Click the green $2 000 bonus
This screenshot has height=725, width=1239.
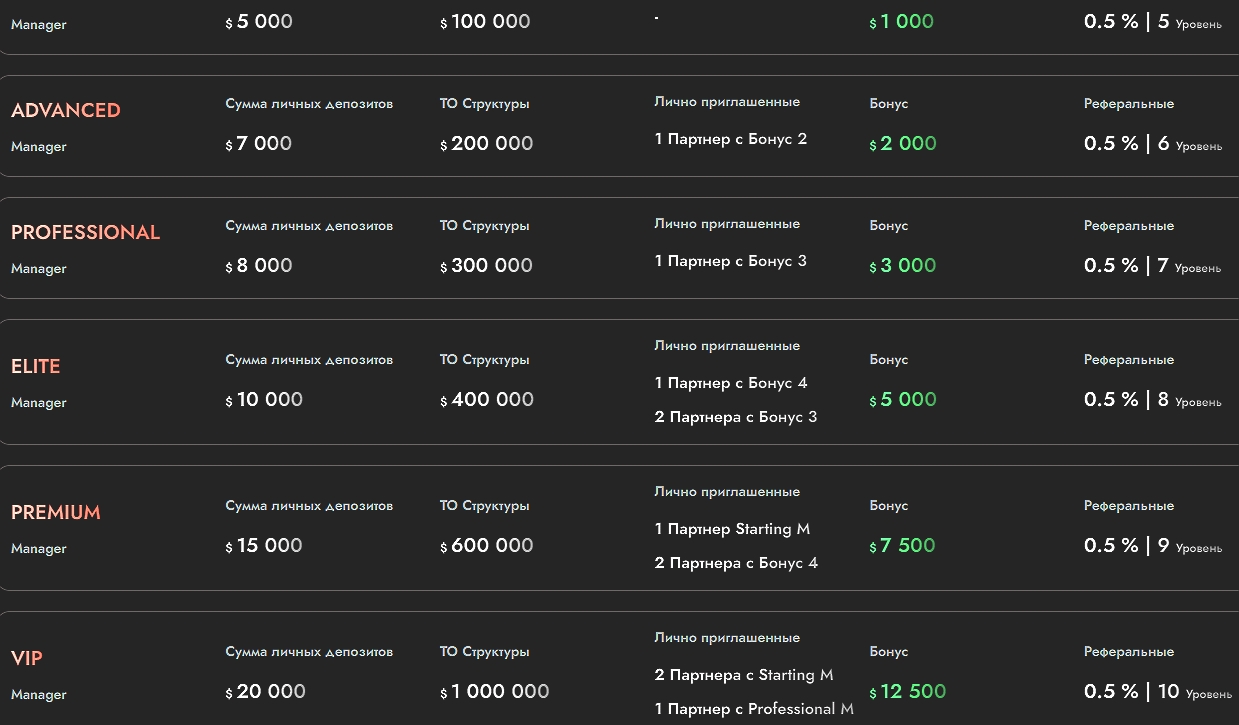(x=903, y=144)
